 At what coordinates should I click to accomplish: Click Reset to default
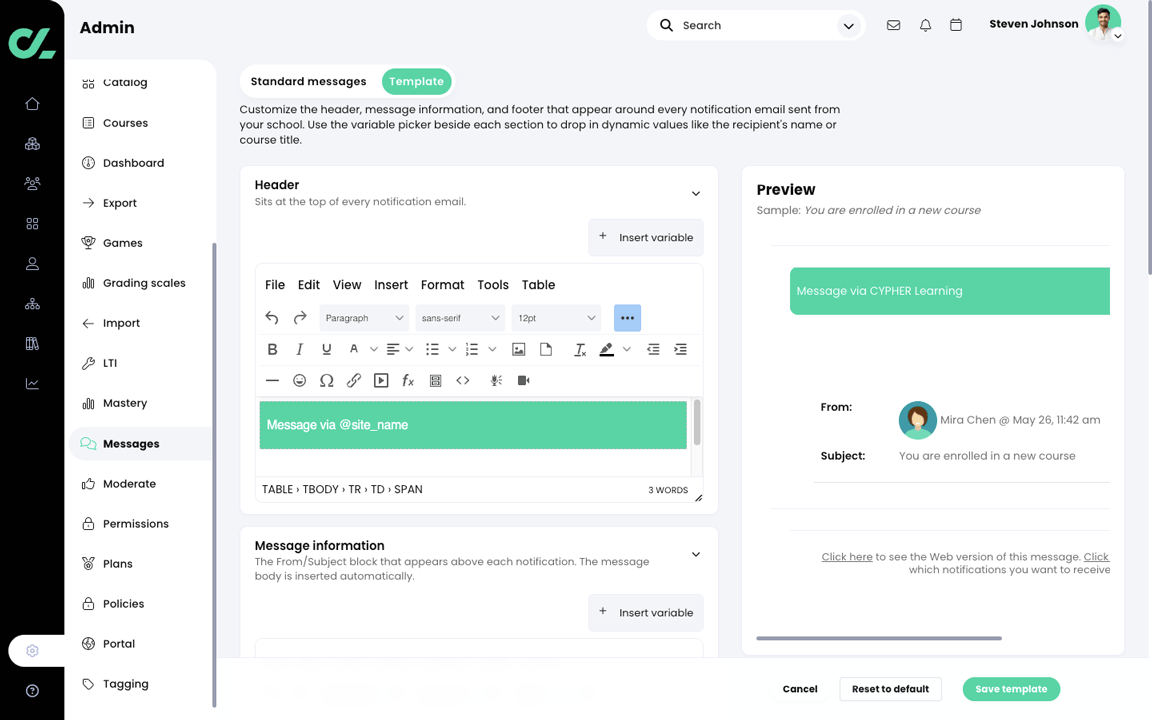(890, 689)
